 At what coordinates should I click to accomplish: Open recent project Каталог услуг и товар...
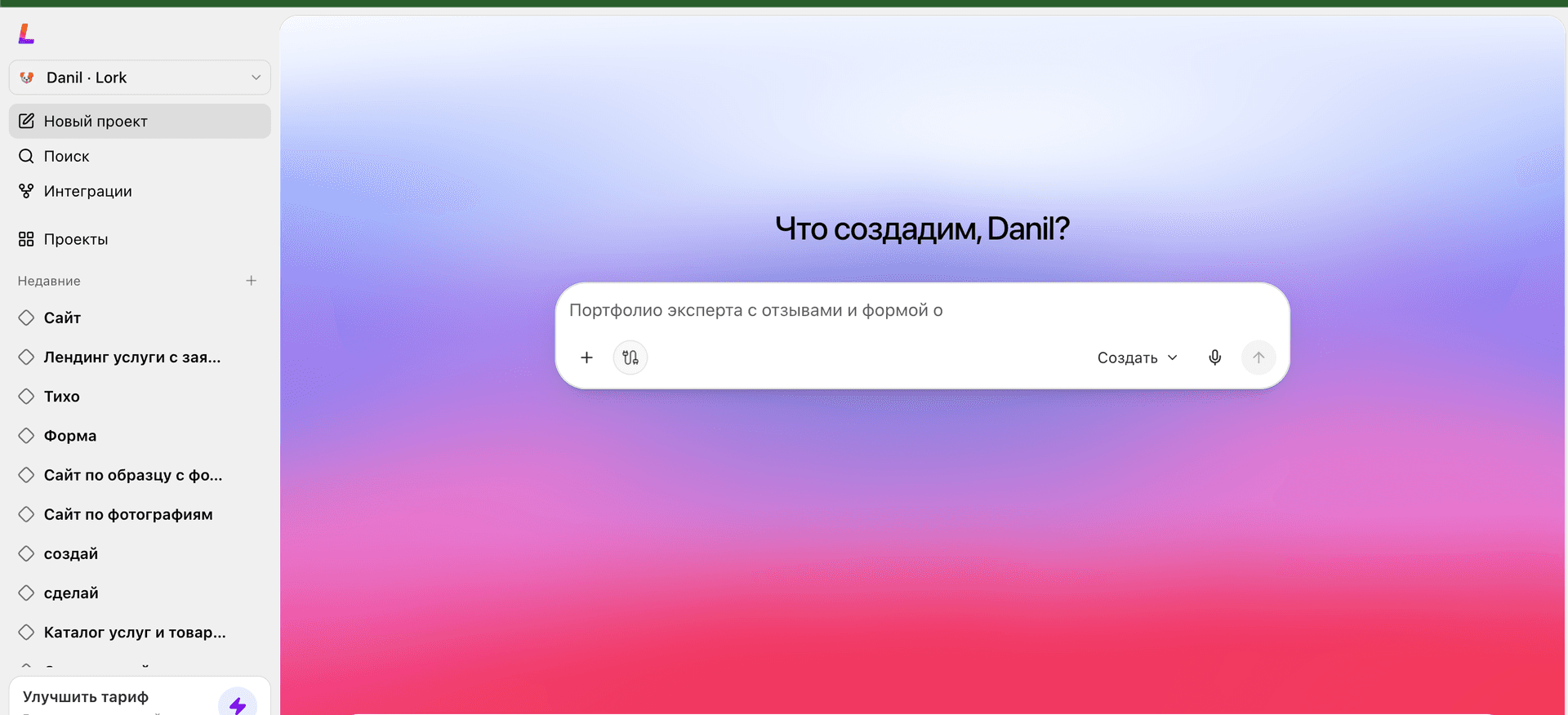tap(140, 632)
